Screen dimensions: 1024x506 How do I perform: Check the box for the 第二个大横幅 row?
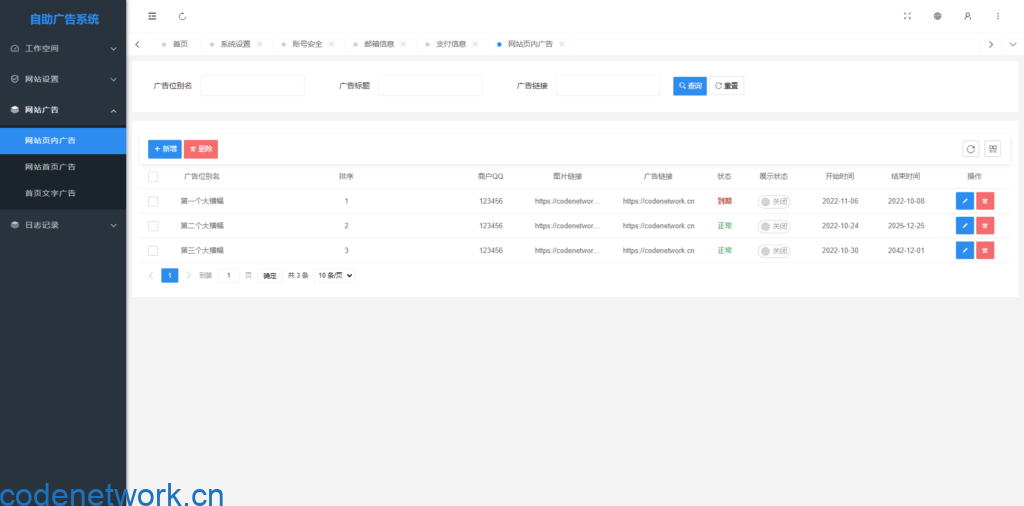tap(153, 226)
